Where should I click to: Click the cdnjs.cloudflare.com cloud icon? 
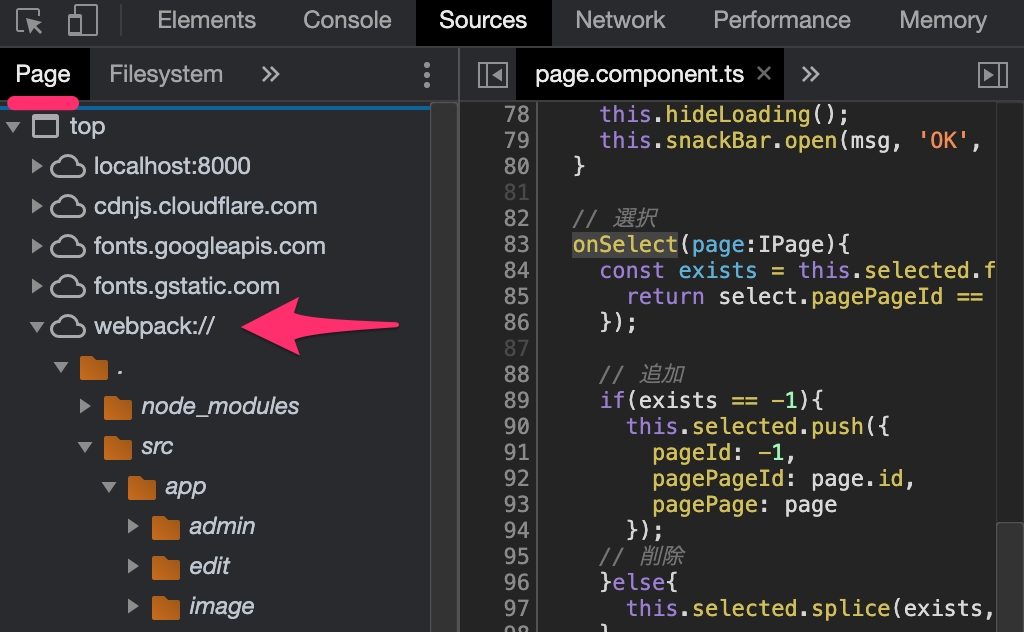[x=68, y=206]
